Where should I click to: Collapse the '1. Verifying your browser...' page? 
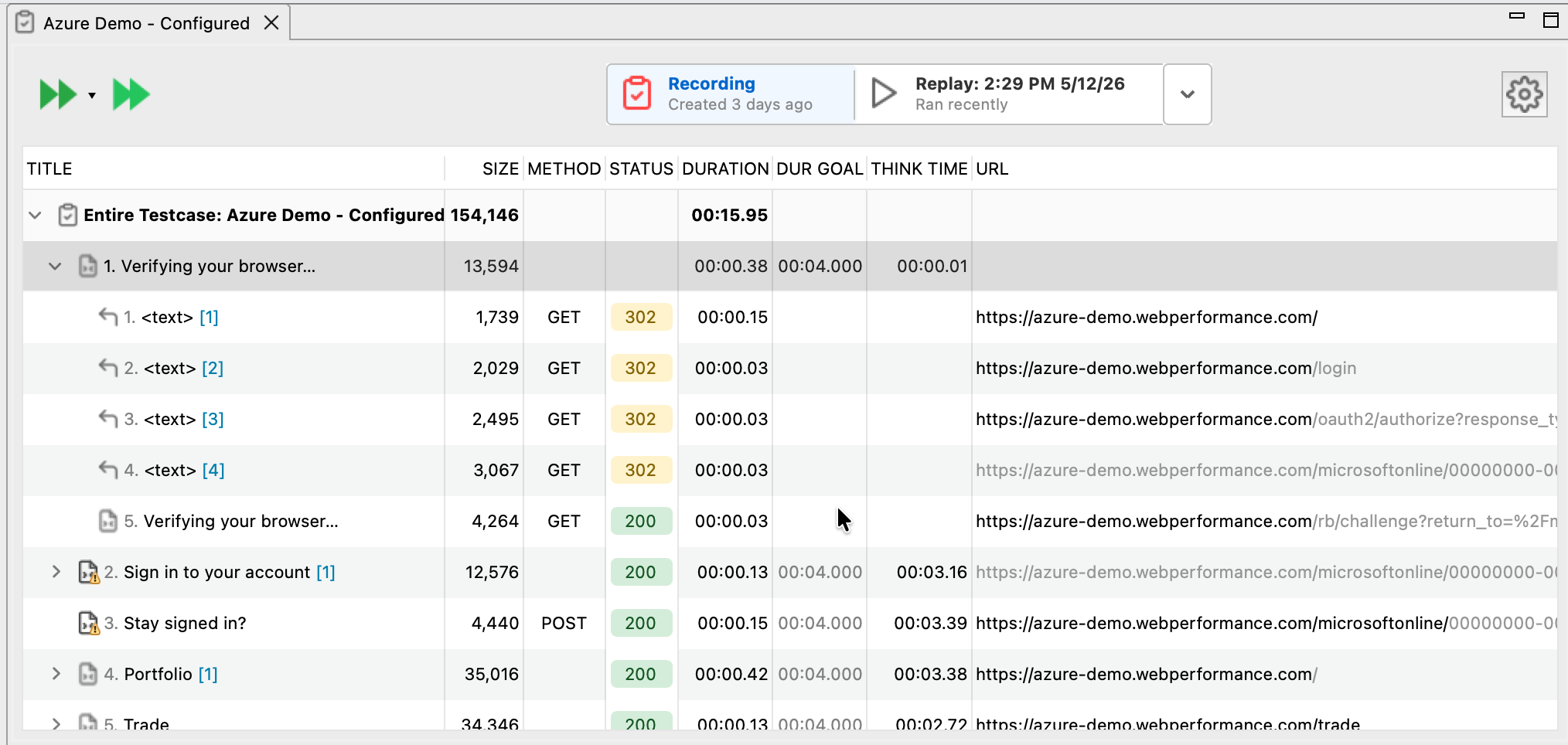(55, 267)
